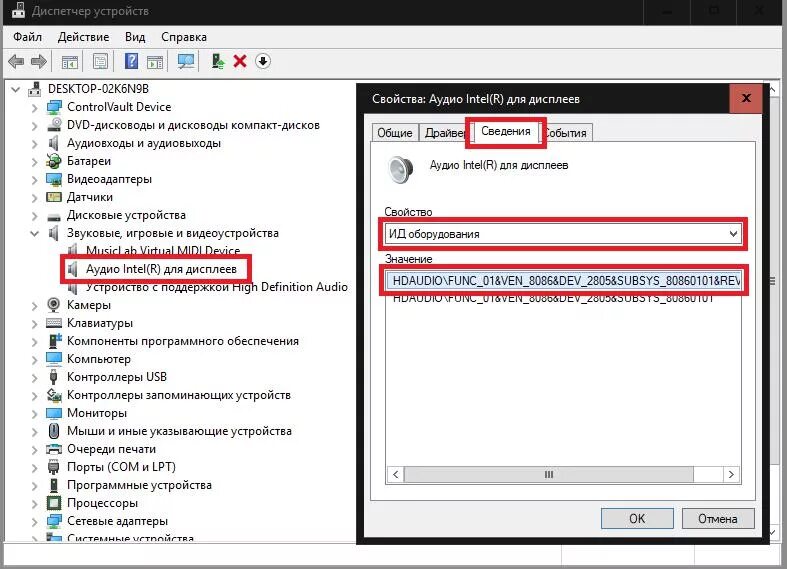Expand the ControlVault Device category
The width and height of the screenshot is (787, 569).
(x=35, y=108)
